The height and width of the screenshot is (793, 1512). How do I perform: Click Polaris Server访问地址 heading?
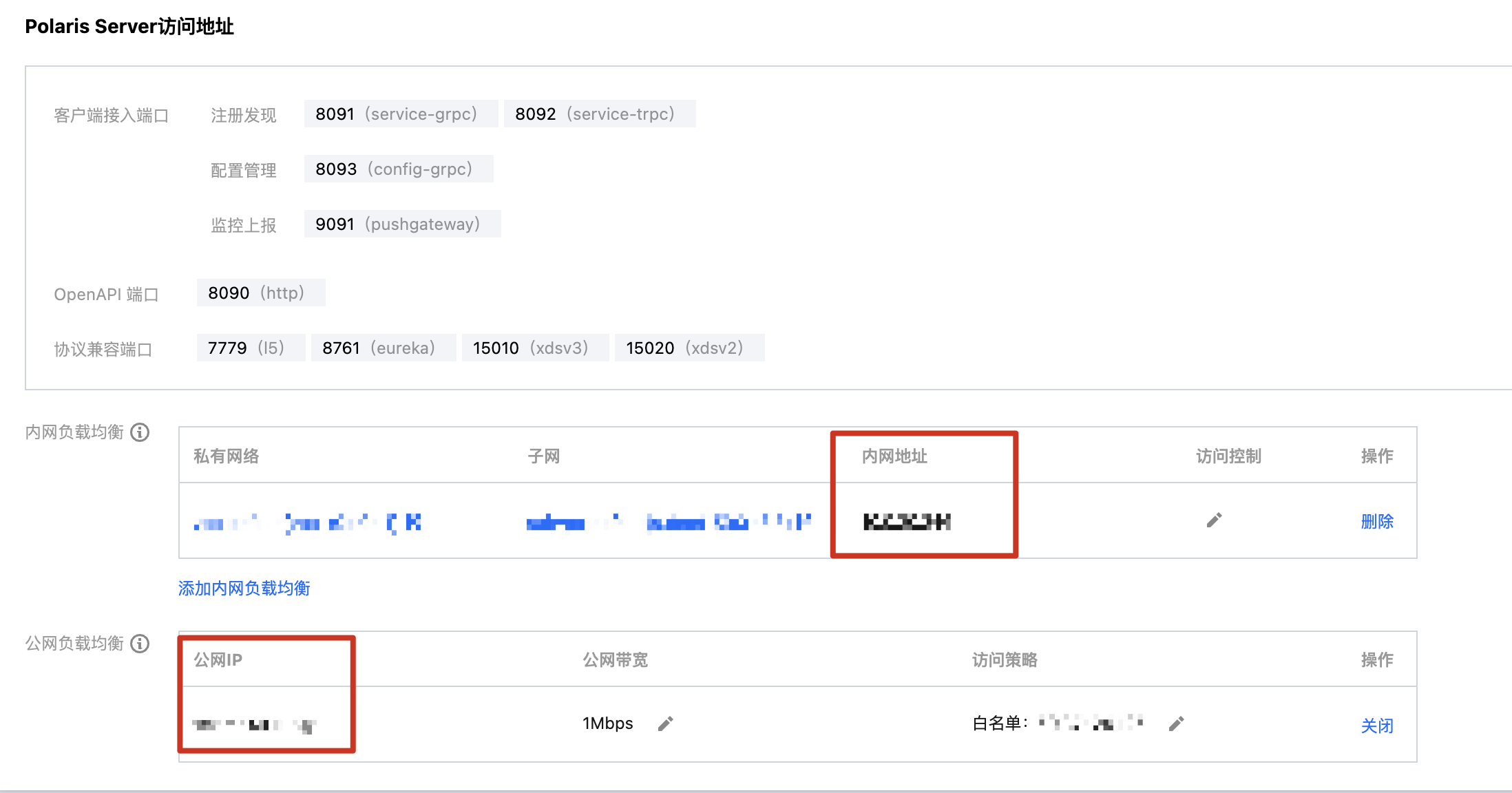pos(129,26)
